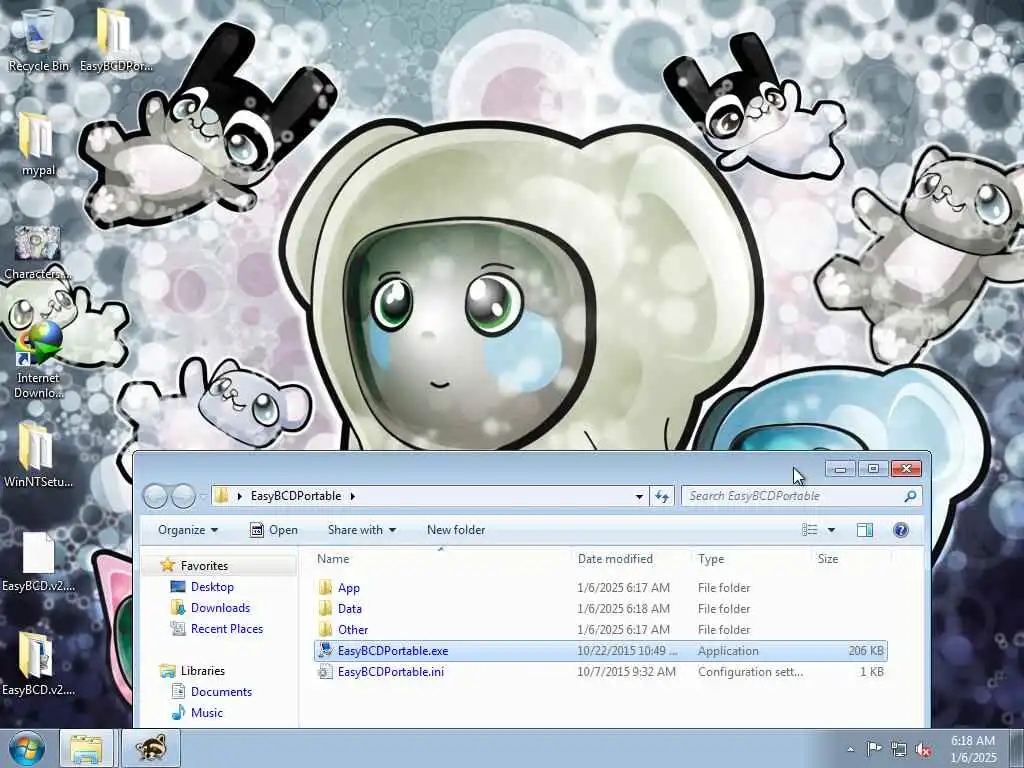Select the App folder
This screenshot has width=1024, height=768.
pyautogui.click(x=348, y=588)
